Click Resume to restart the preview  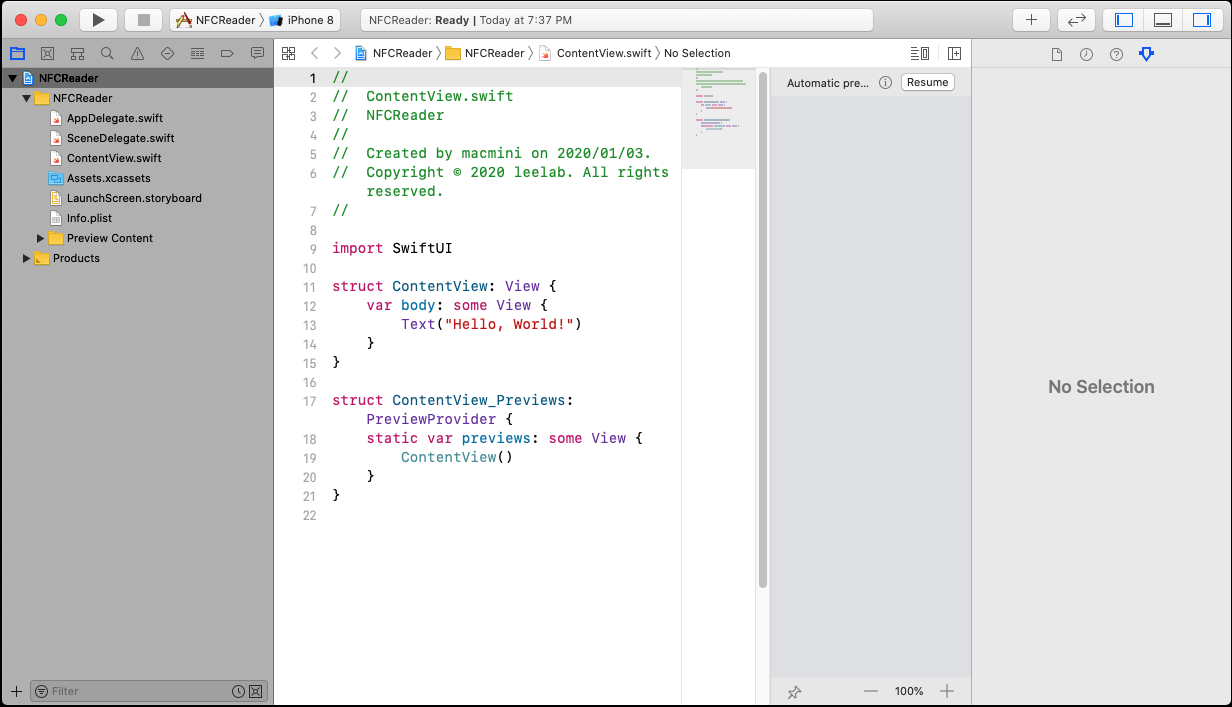(x=927, y=82)
